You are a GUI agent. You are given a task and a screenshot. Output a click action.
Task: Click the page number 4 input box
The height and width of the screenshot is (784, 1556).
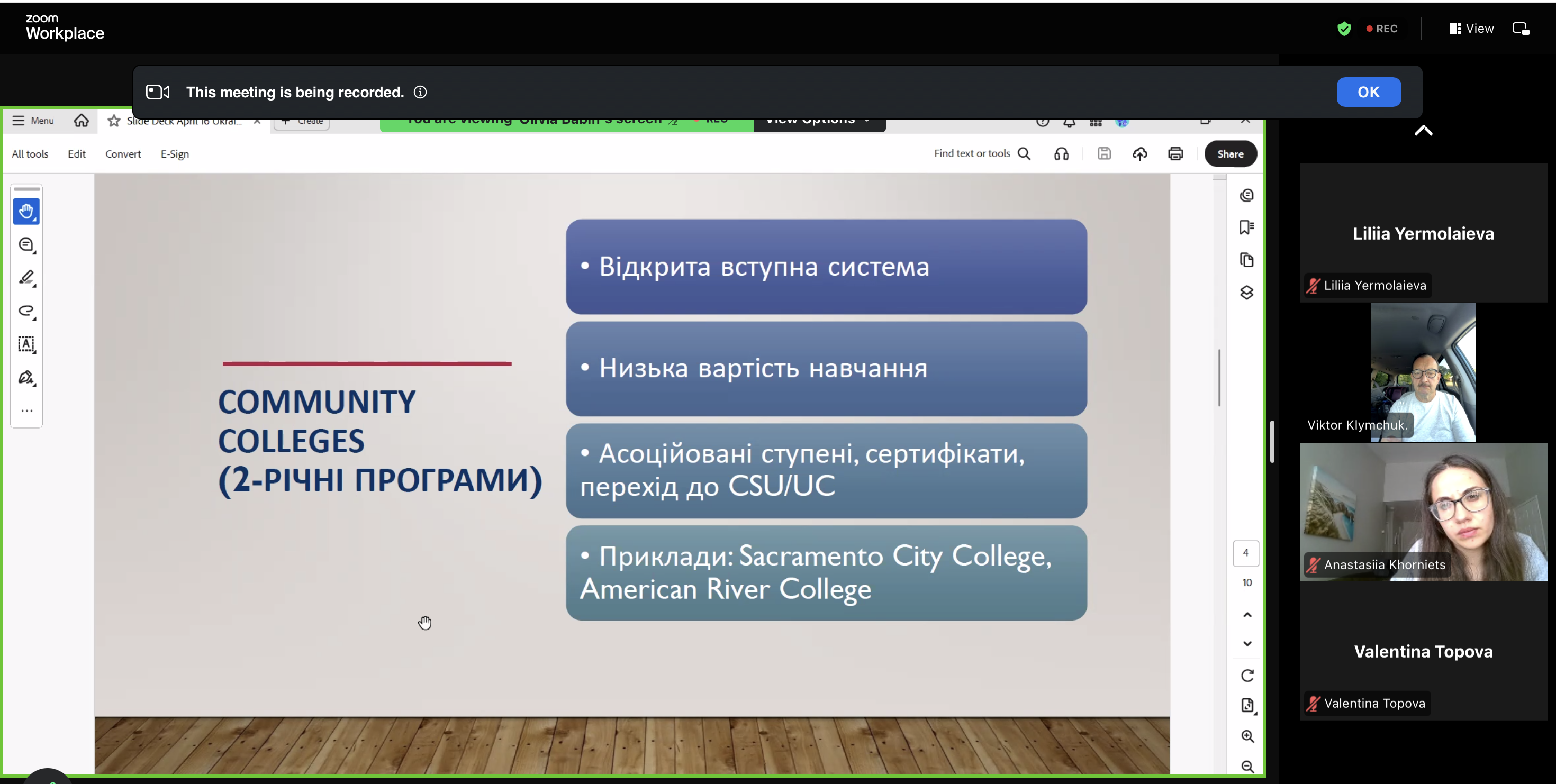pyautogui.click(x=1245, y=553)
